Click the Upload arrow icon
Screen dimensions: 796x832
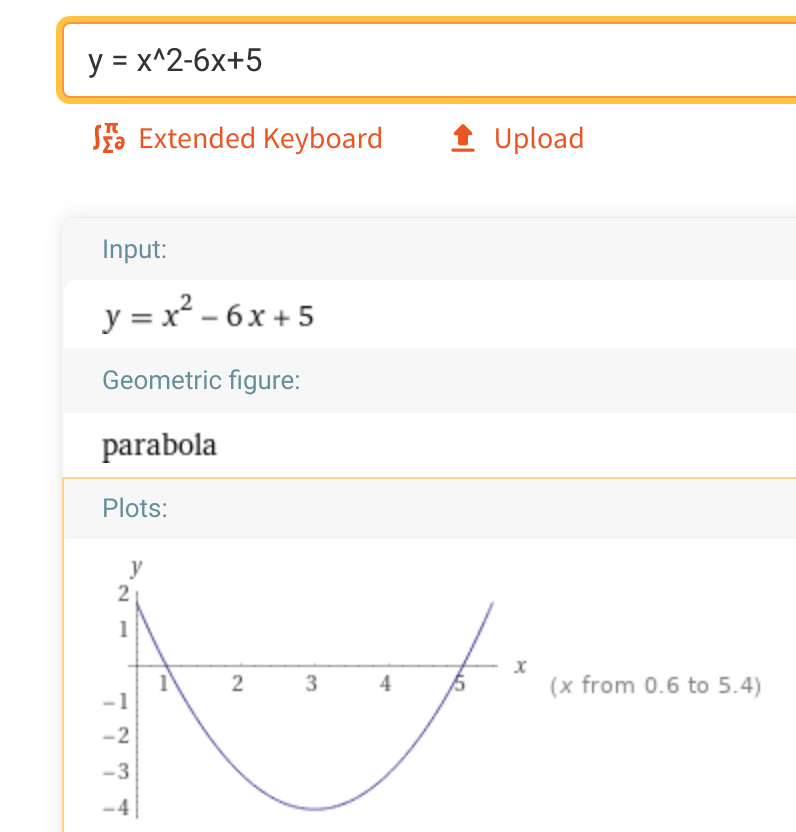pos(462,138)
